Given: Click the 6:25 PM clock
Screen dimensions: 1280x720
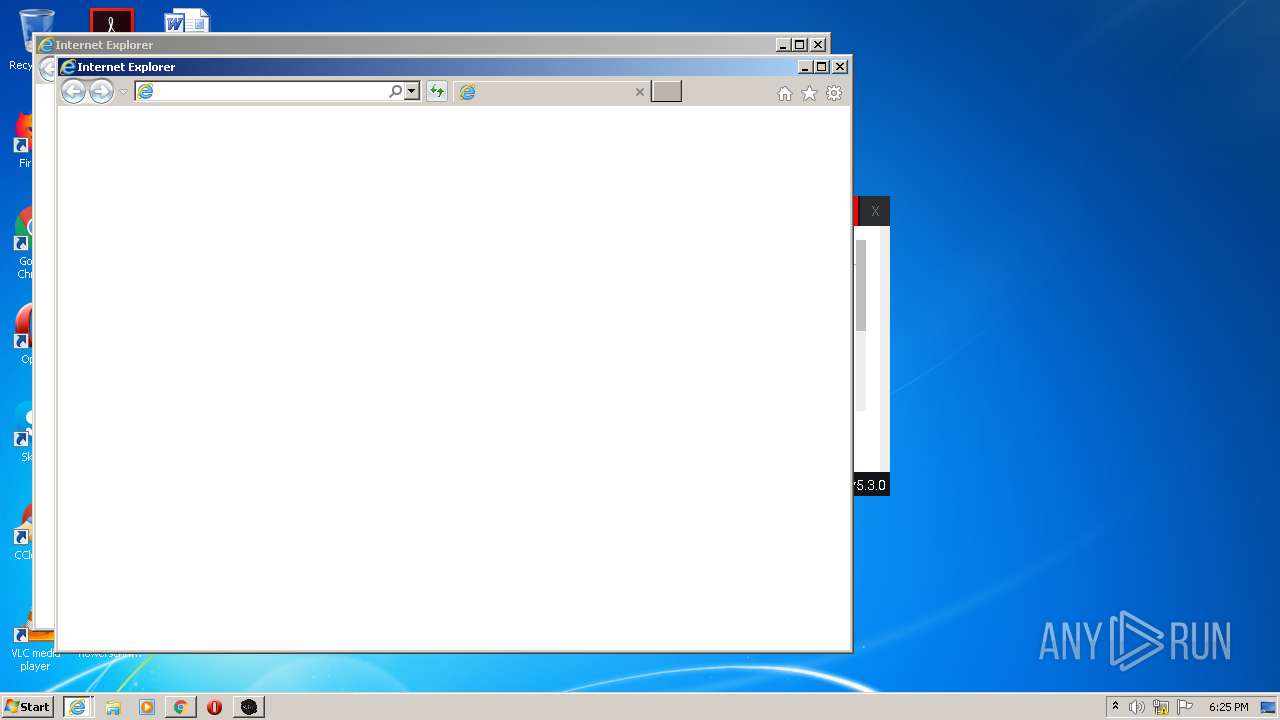Looking at the screenshot, I should pos(1228,707).
